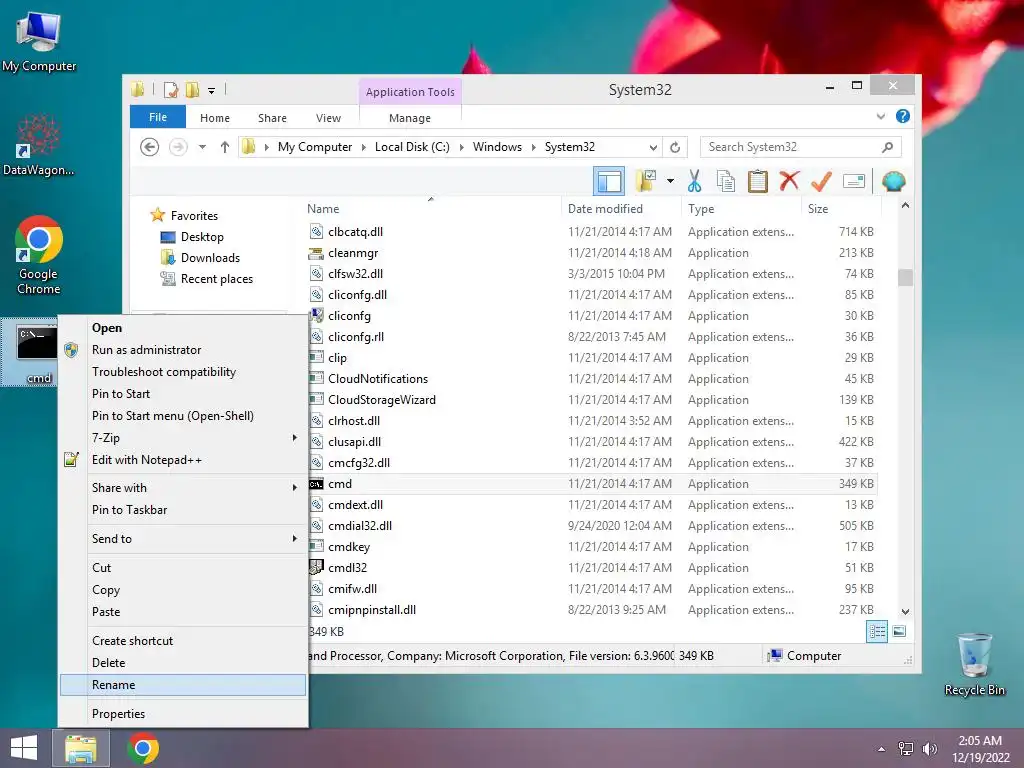Switch to the View ribbon tab

pos(328,118)
